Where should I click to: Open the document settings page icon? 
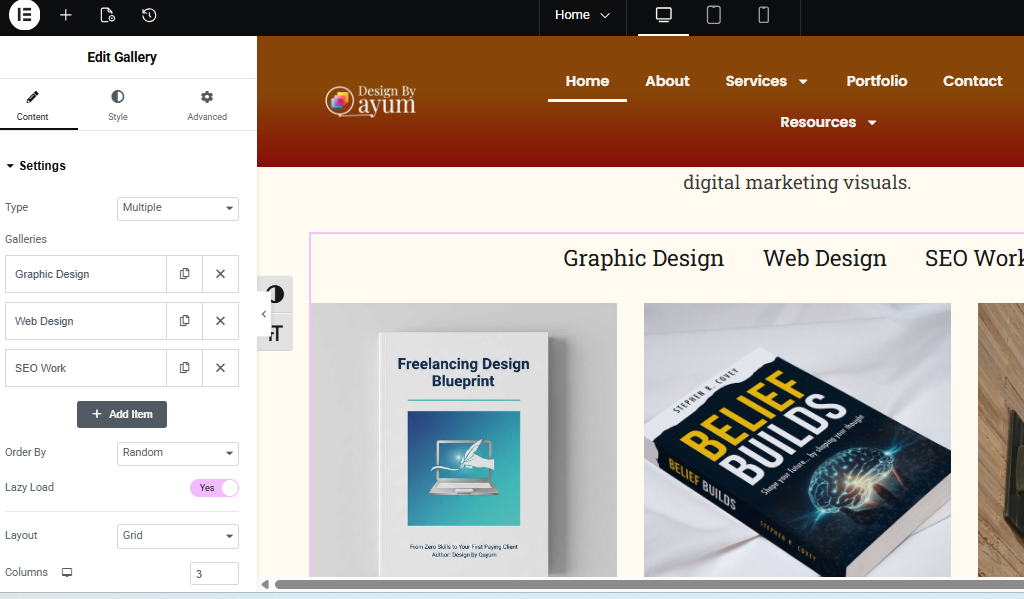107,15
